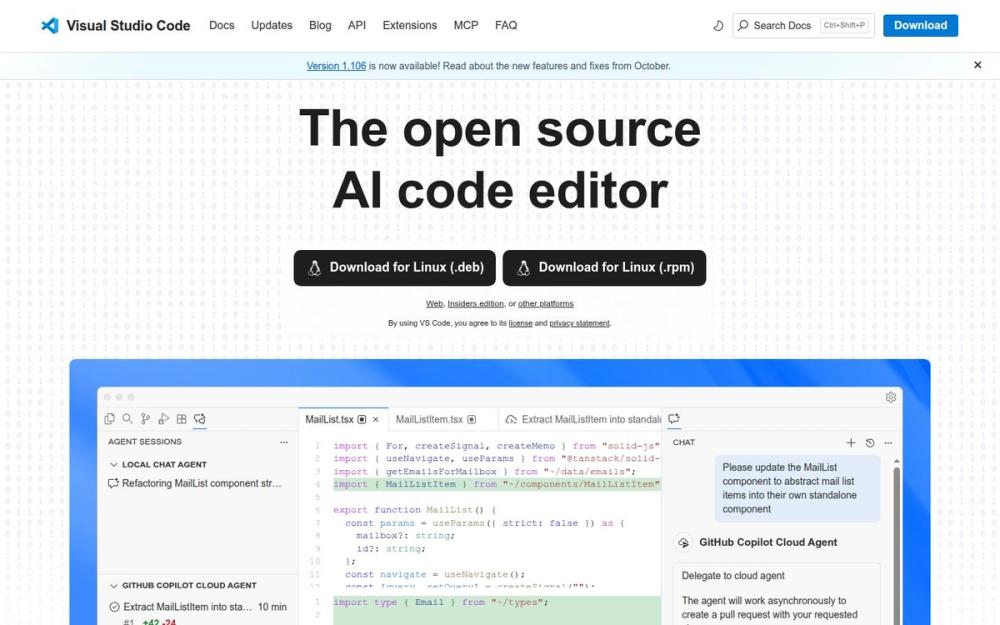Screen dimensions: 1000x625
Task: Click inside the Search Docs field
Action: coord(790,25)
